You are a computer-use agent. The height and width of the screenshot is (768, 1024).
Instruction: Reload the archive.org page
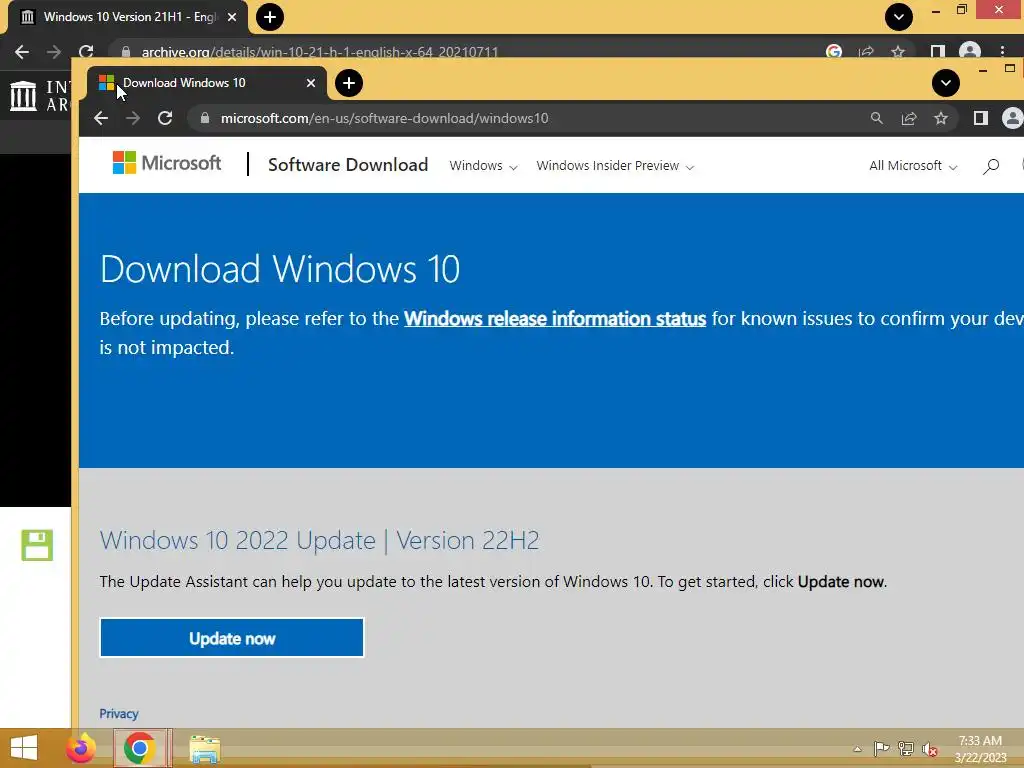point(86,51)
